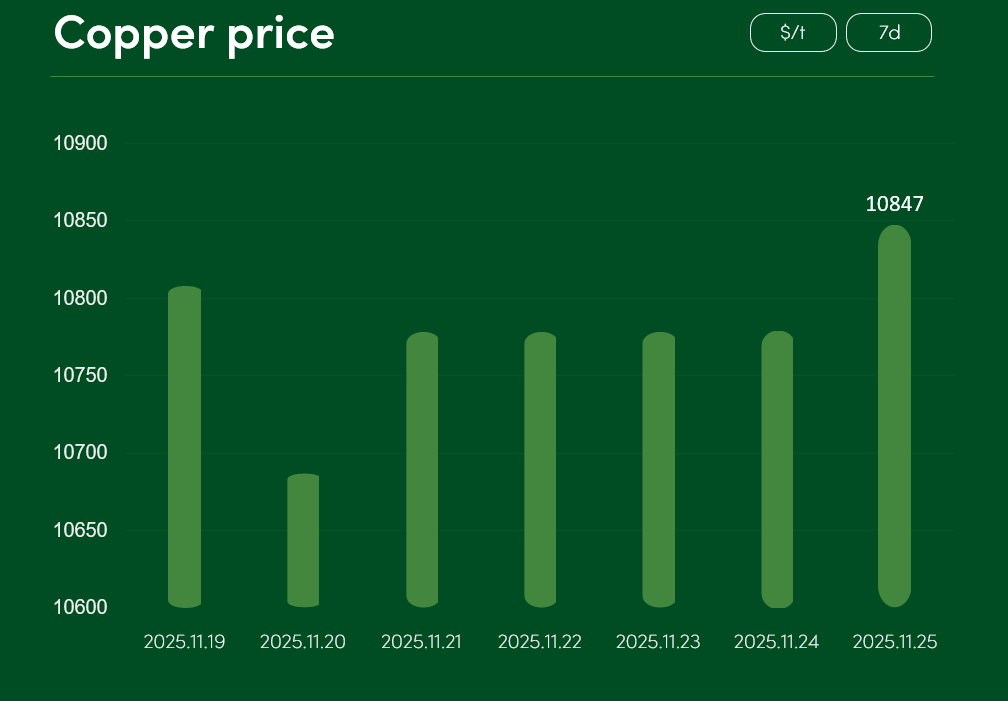Click the Copper price chart title

(x=194, y=33)
